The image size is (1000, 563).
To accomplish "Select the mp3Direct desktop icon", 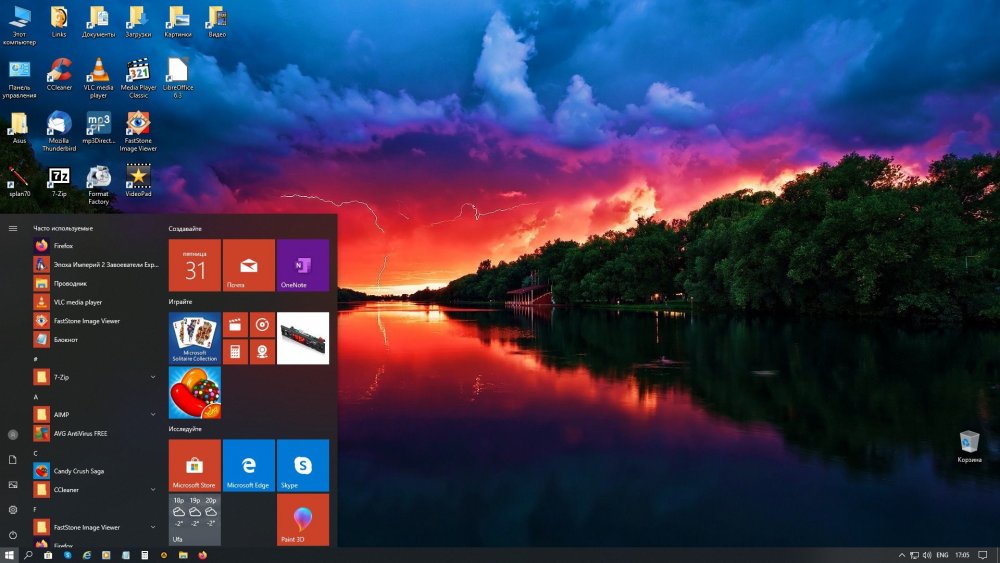I will point(98,128).
